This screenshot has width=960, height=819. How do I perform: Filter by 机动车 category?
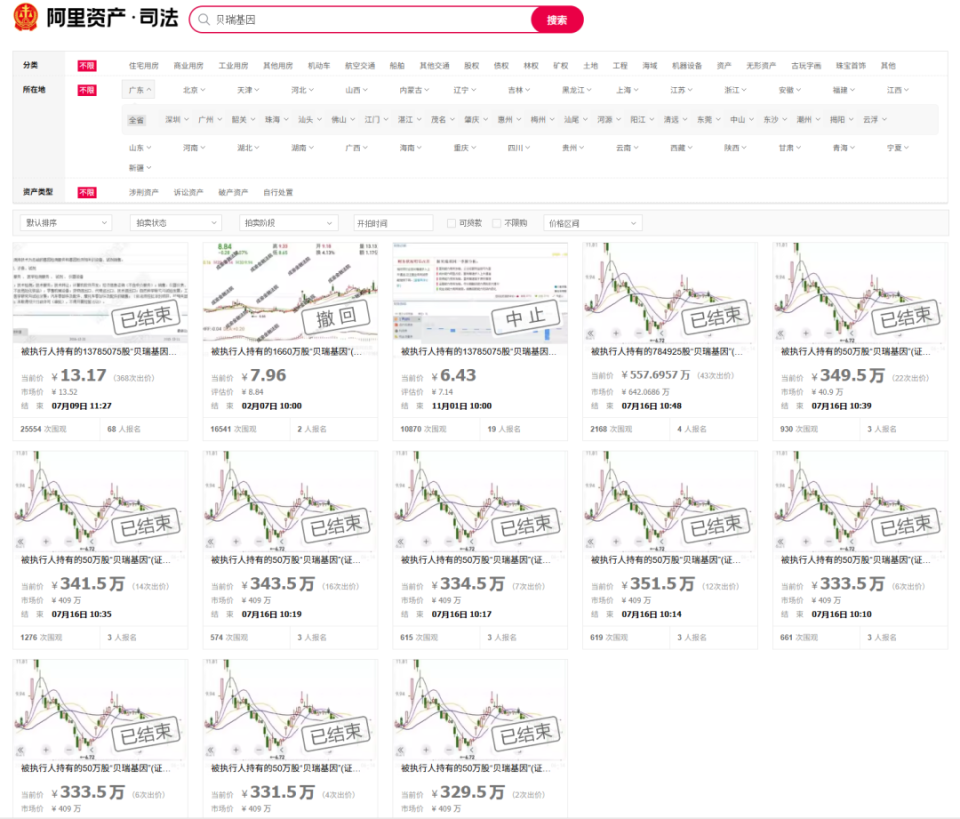[319, 65]
